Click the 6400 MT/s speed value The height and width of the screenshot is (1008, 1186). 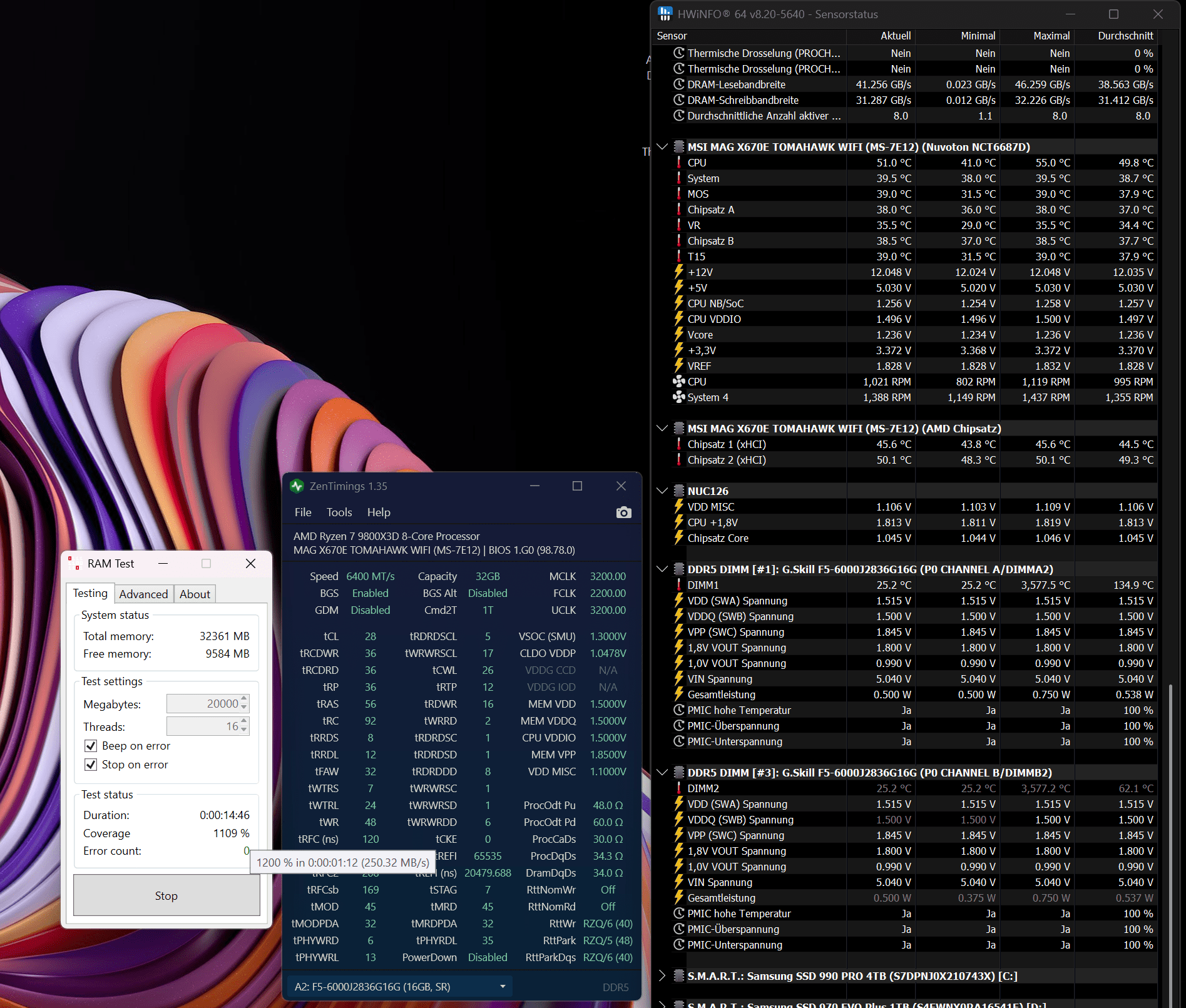(x=371, y=576)
